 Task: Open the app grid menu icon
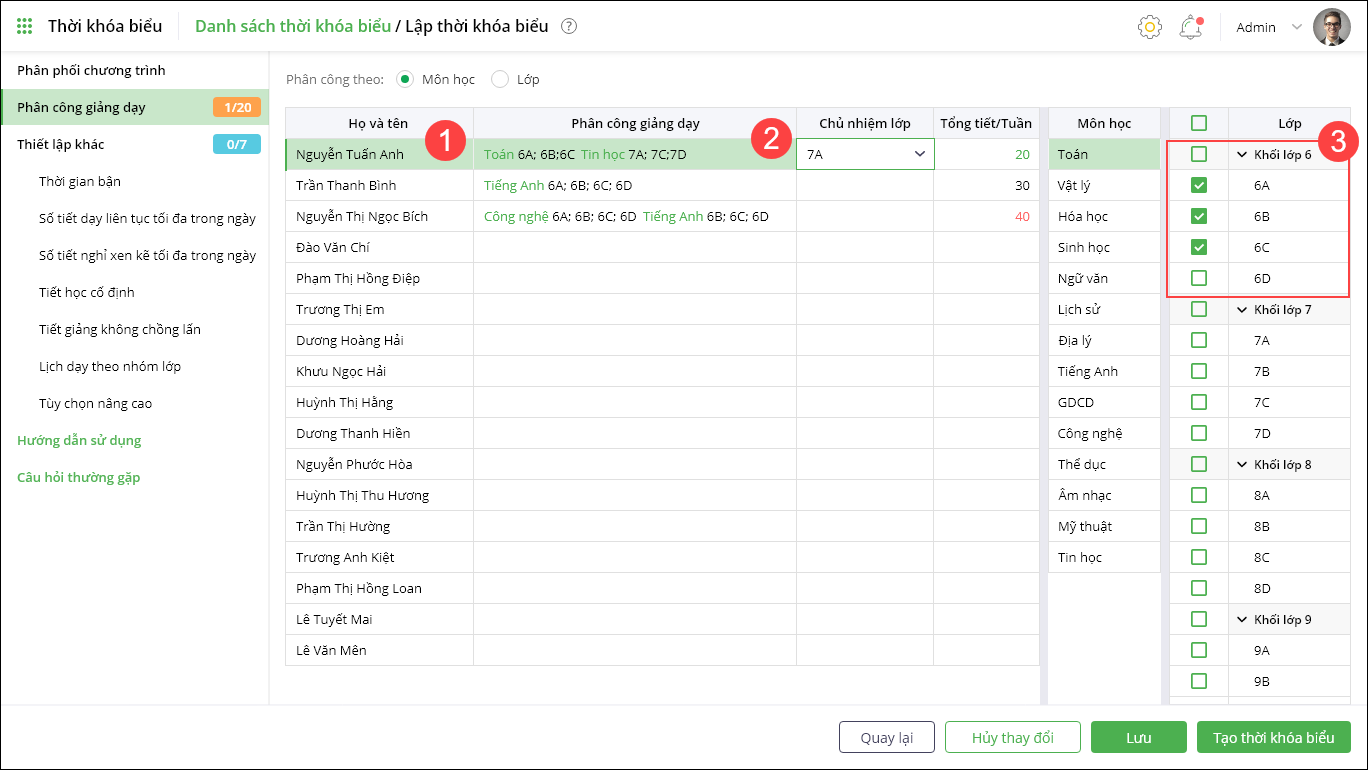coord(25,26)
